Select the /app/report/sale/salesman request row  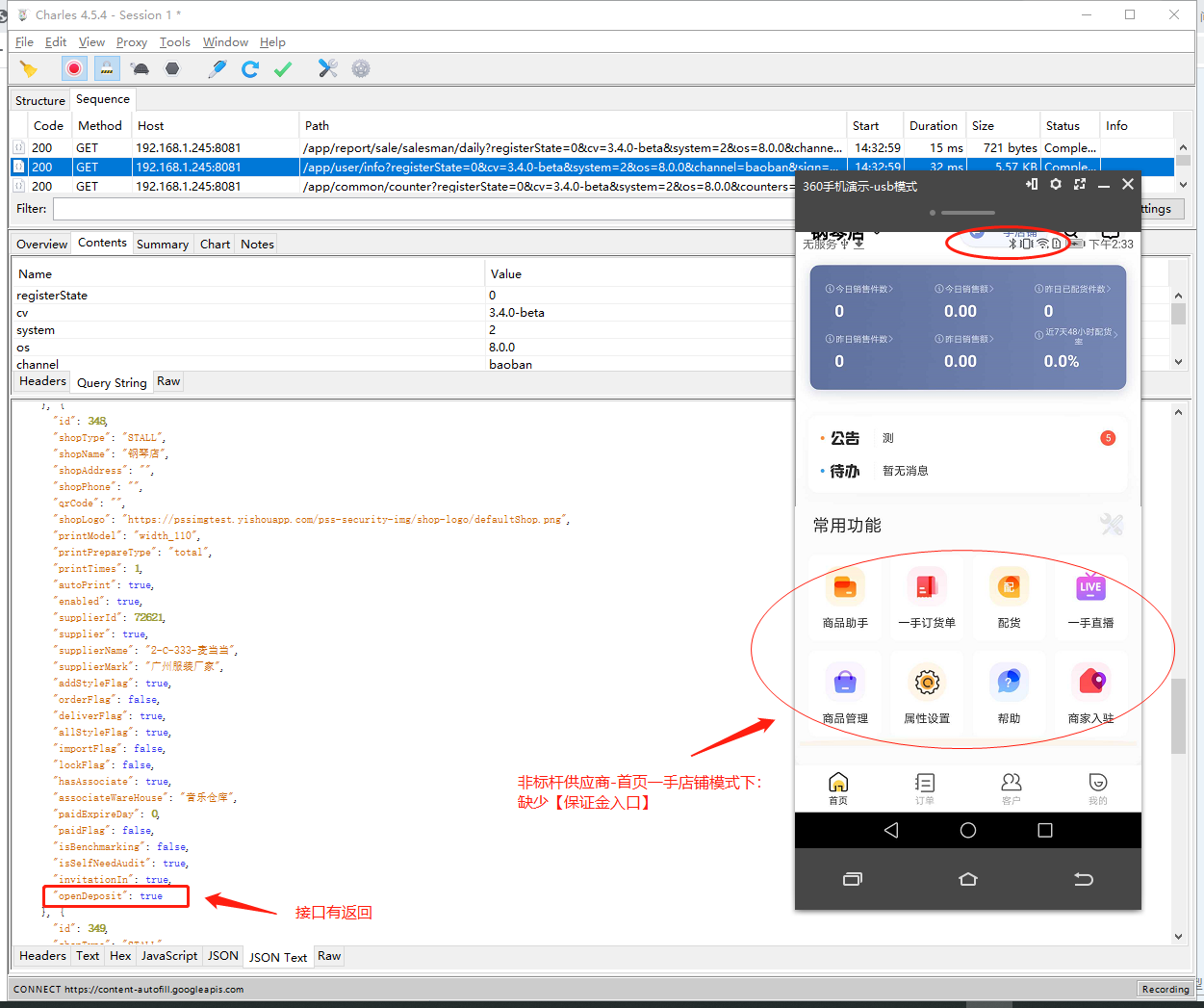tap(592, 148)
